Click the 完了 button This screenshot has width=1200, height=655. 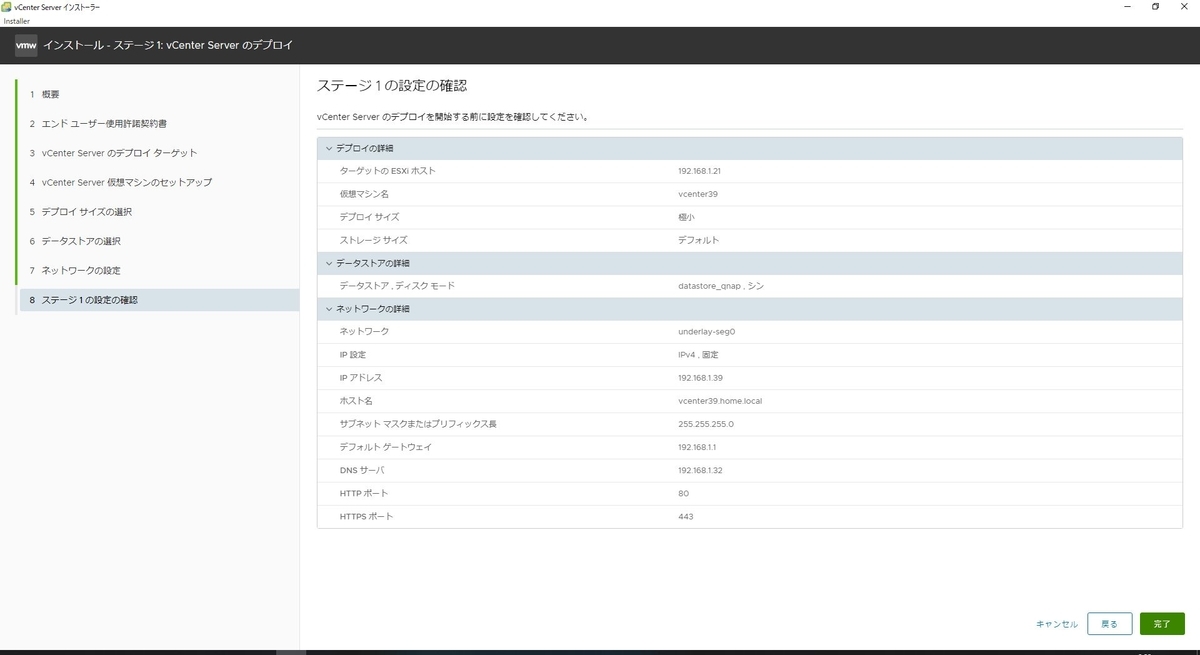tap(1162, 624)
